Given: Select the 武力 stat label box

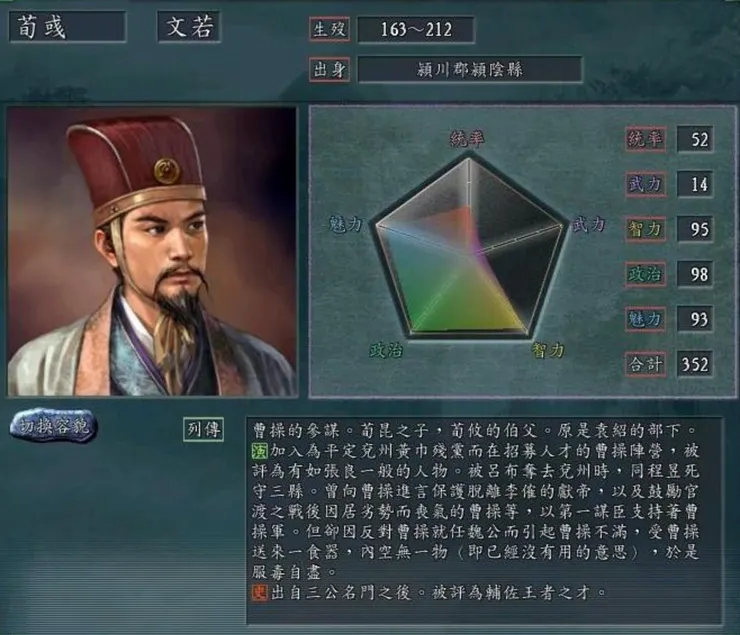Looking at the screenshot, I should coord(646,184).
